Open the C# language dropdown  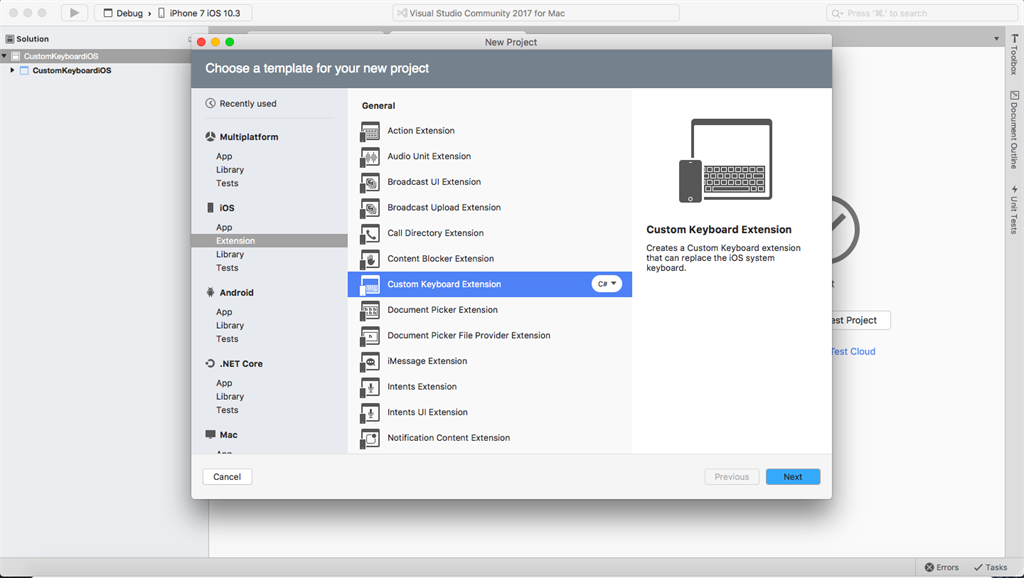pyautogui.click(x=607, y=284)
